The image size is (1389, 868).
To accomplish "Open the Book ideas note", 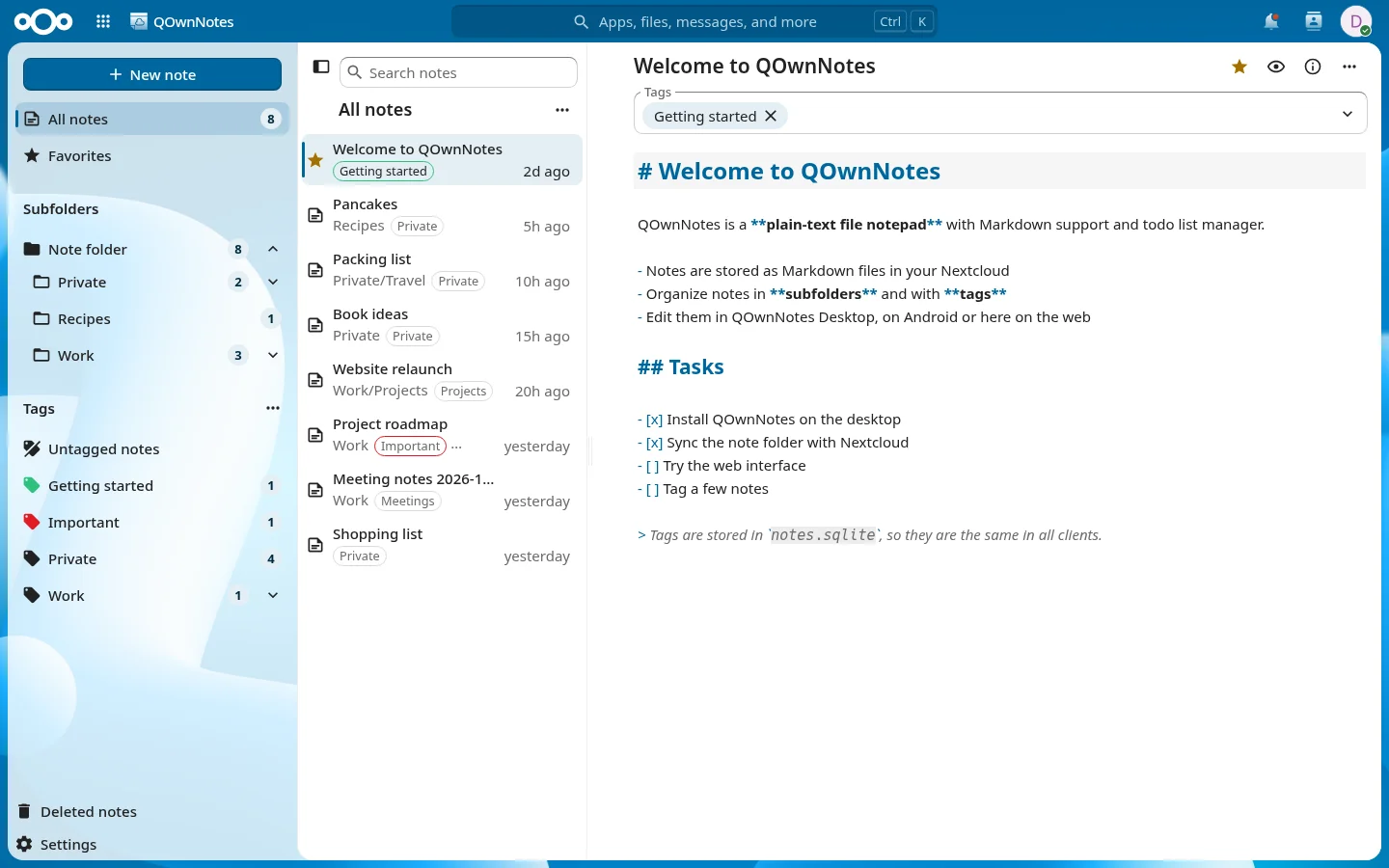I will pyautogui.click(x=443, y=325).
